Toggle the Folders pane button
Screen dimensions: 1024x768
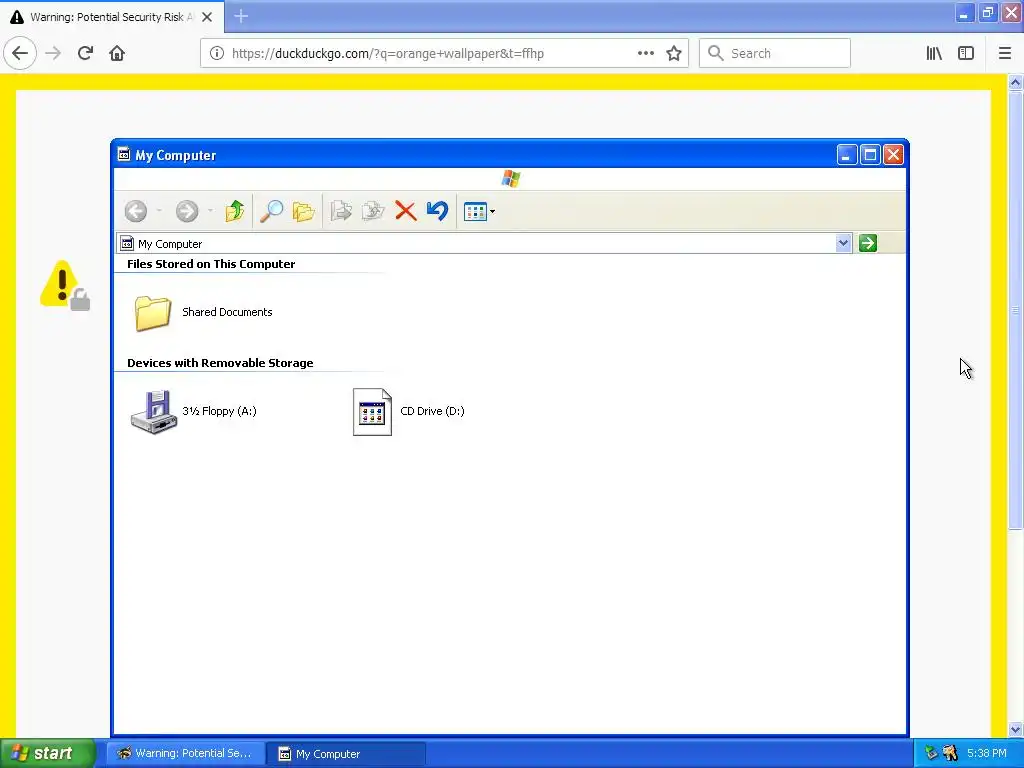click(304, 211)
